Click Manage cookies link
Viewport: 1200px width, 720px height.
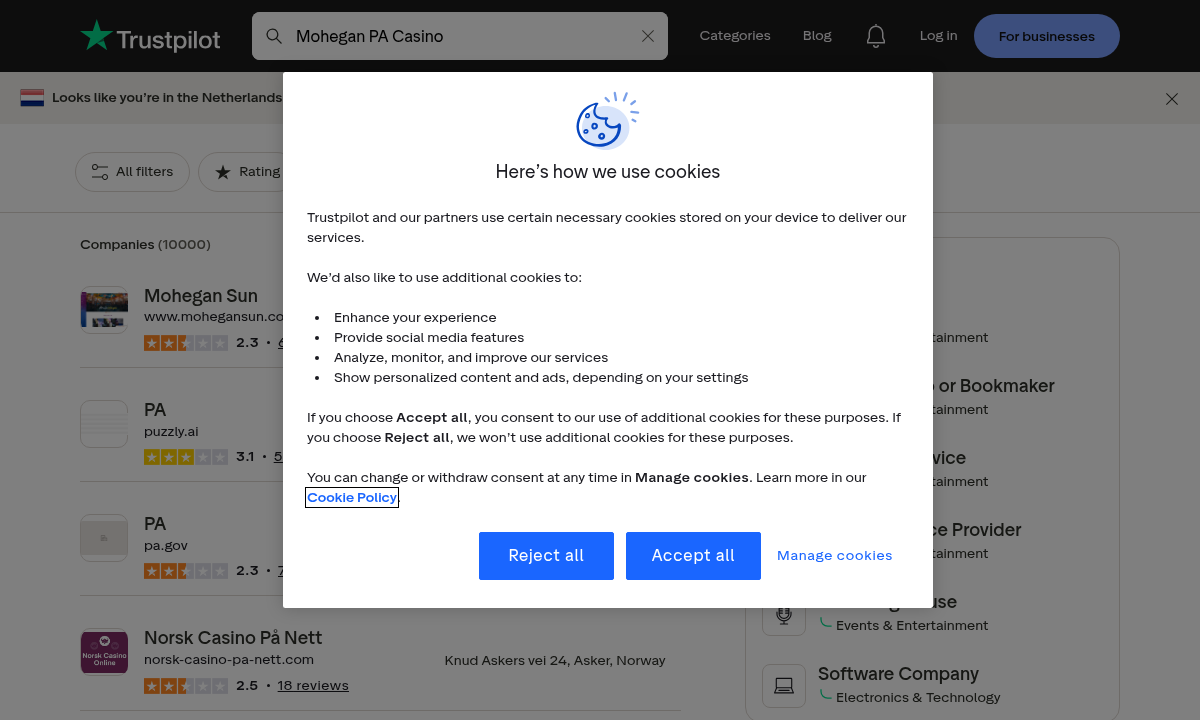[835, 556]
